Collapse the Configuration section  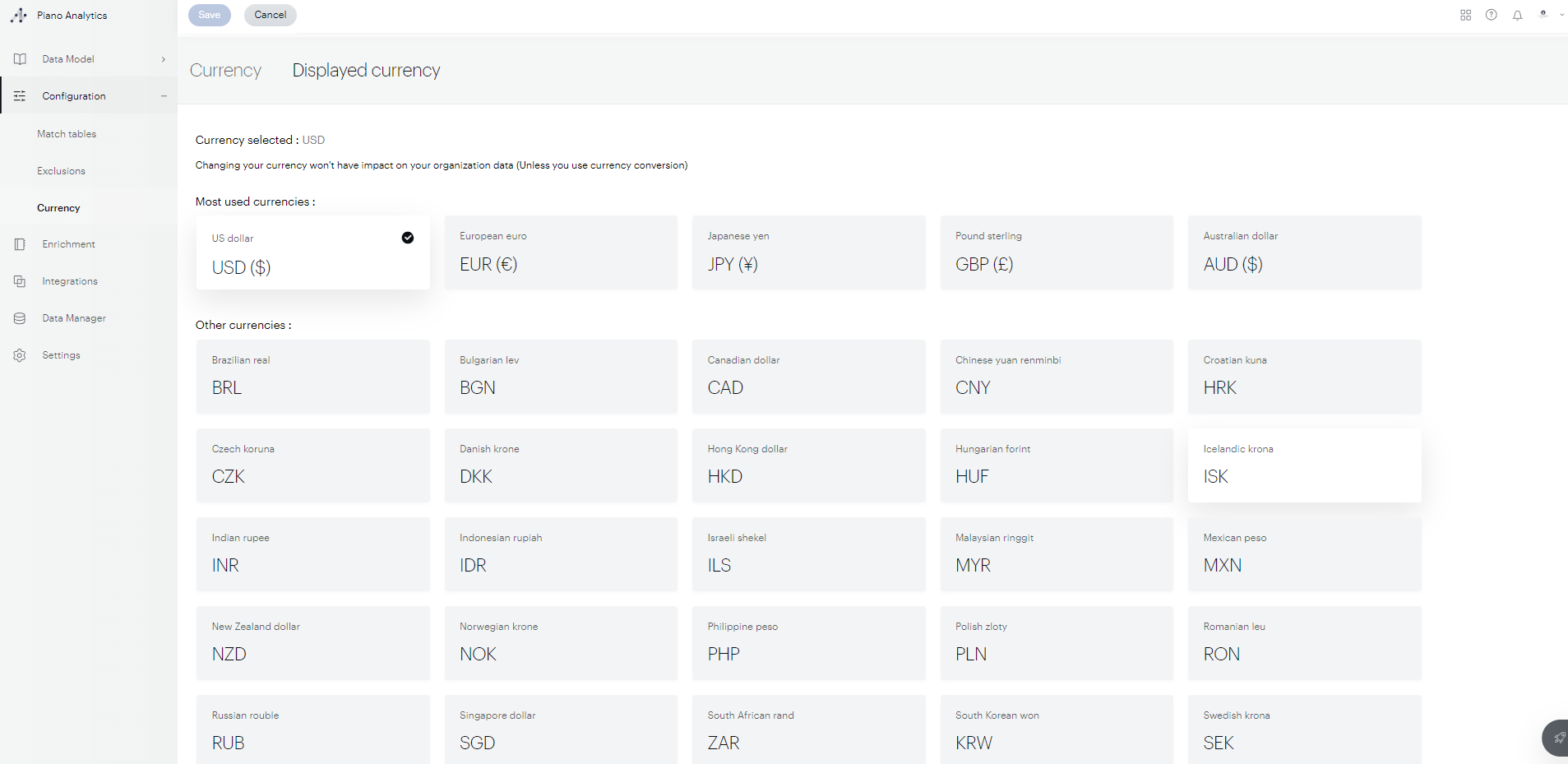[x=164, y=95]
